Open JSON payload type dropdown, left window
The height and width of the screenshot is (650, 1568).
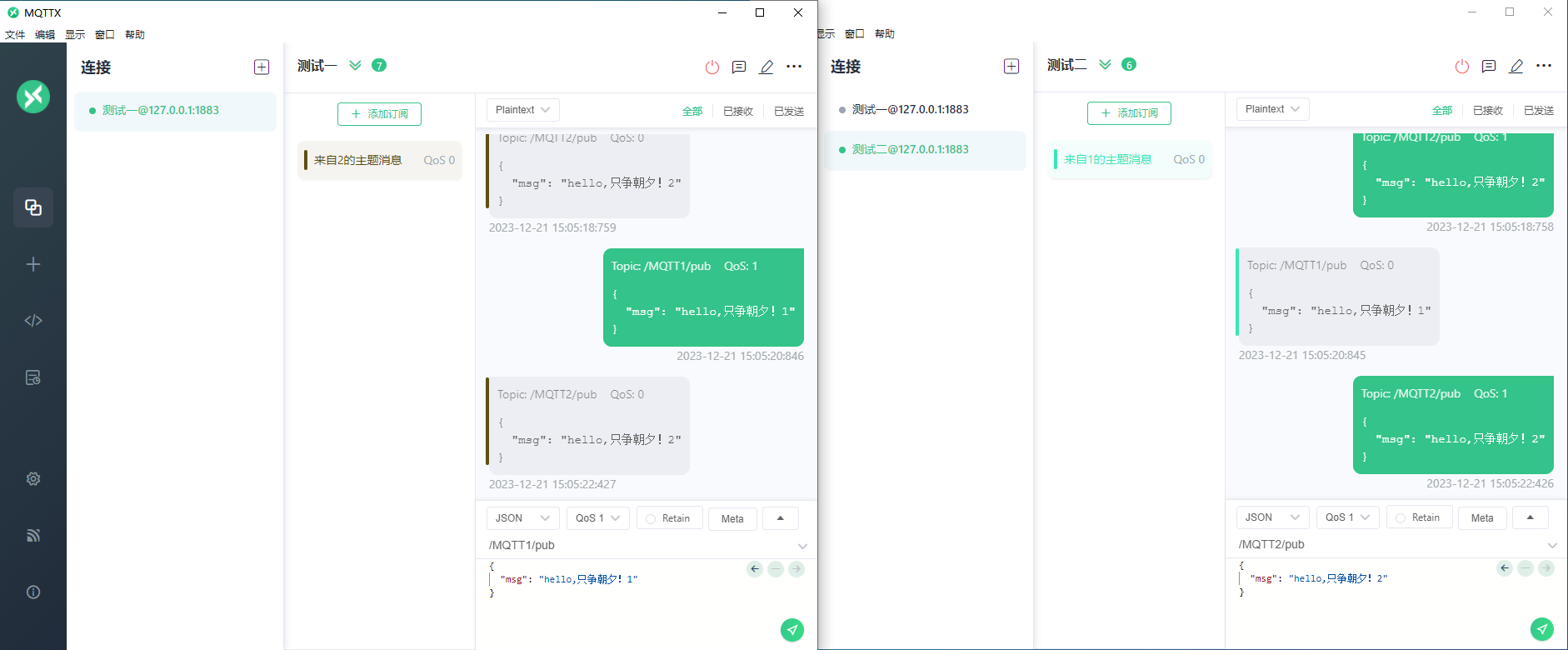pyautogui.click(x=523, y=518)
